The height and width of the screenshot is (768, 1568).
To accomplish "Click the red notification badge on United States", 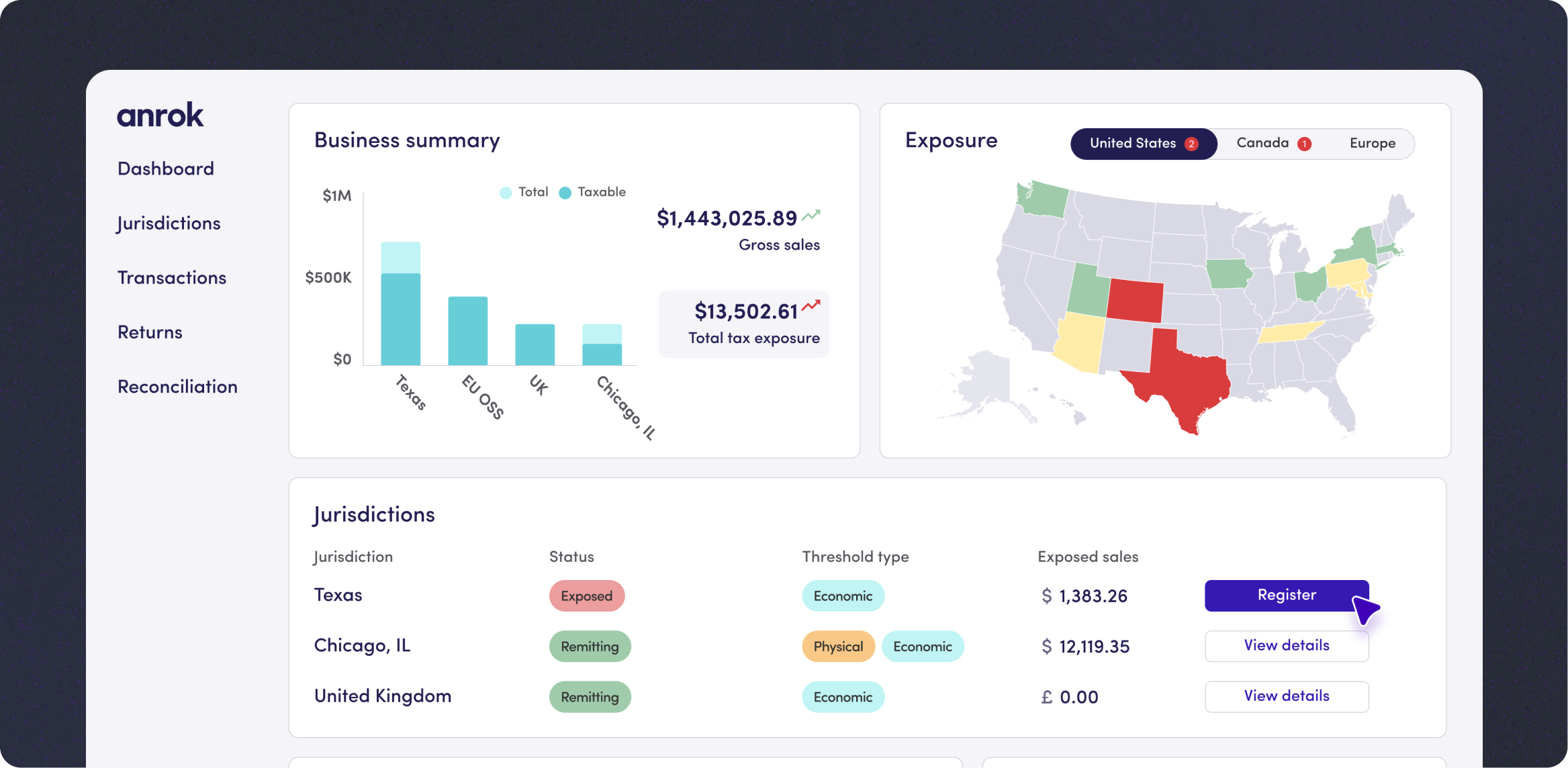I will point(1191,144).
